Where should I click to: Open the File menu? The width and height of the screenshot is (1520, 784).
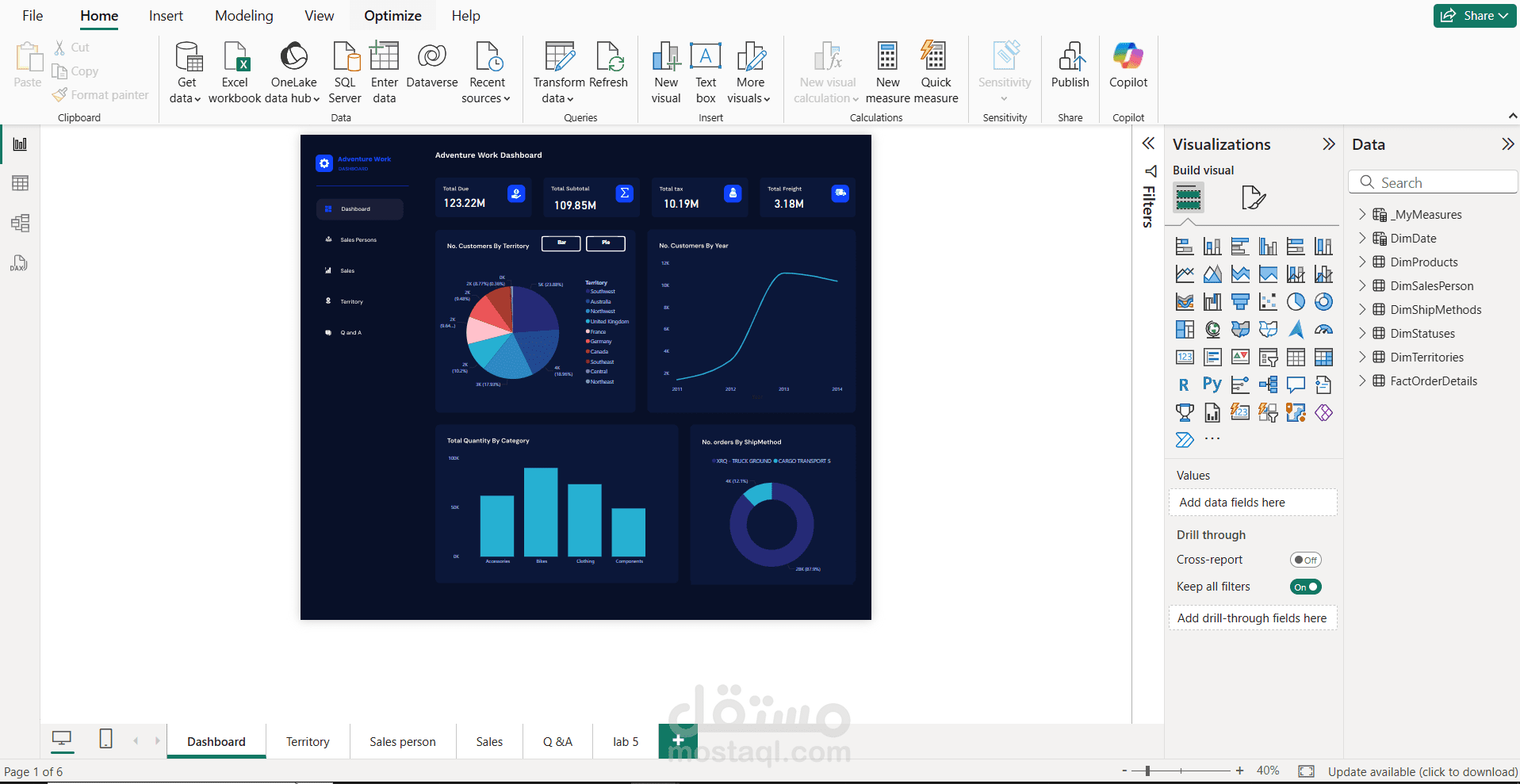(x=33, y=16)
